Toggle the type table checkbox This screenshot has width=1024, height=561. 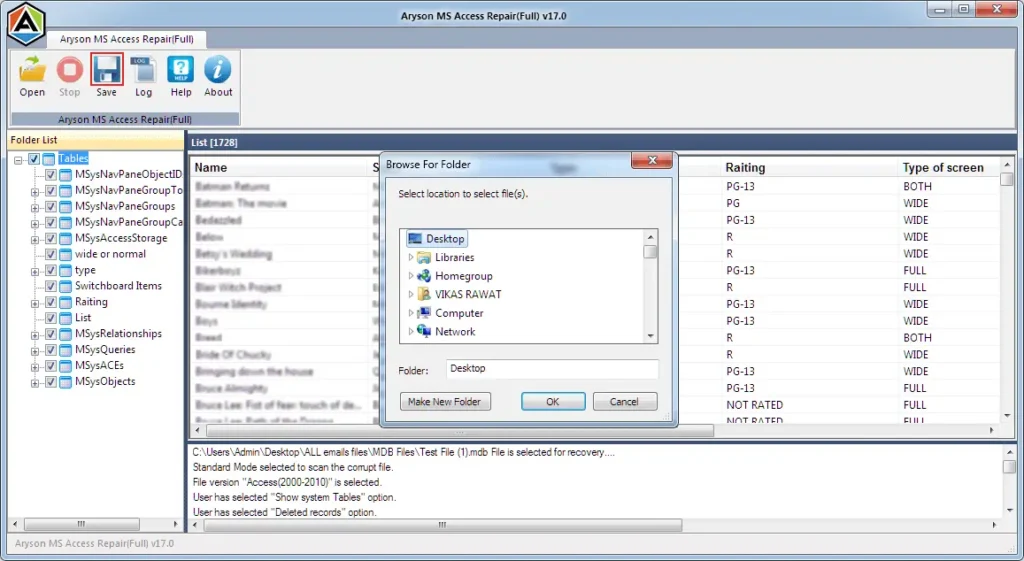(x=50, y=270)
